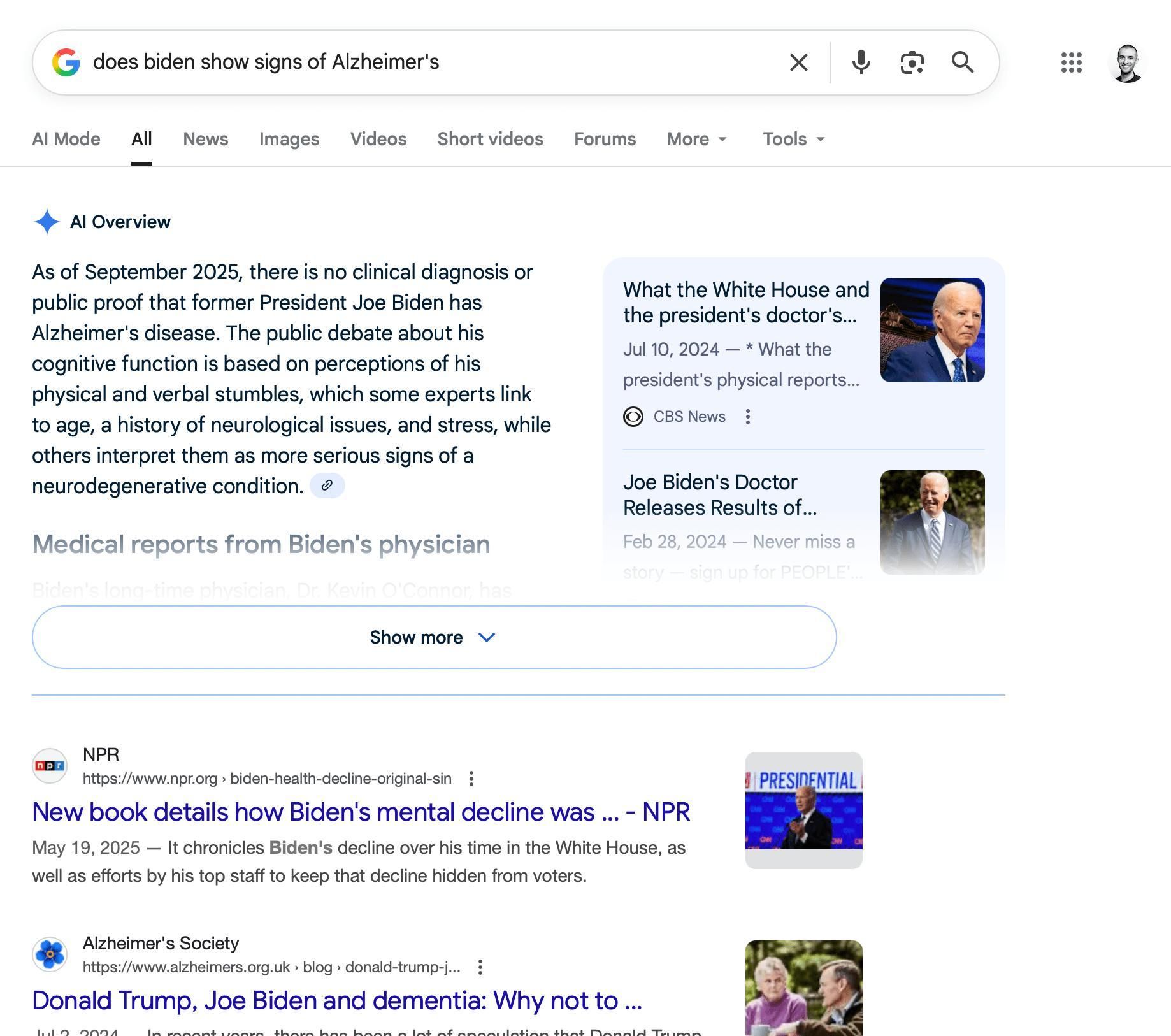Expand AI Overview with Show more
Image resolution: width=1171 pixels, height=1036 pixels.
434,637
